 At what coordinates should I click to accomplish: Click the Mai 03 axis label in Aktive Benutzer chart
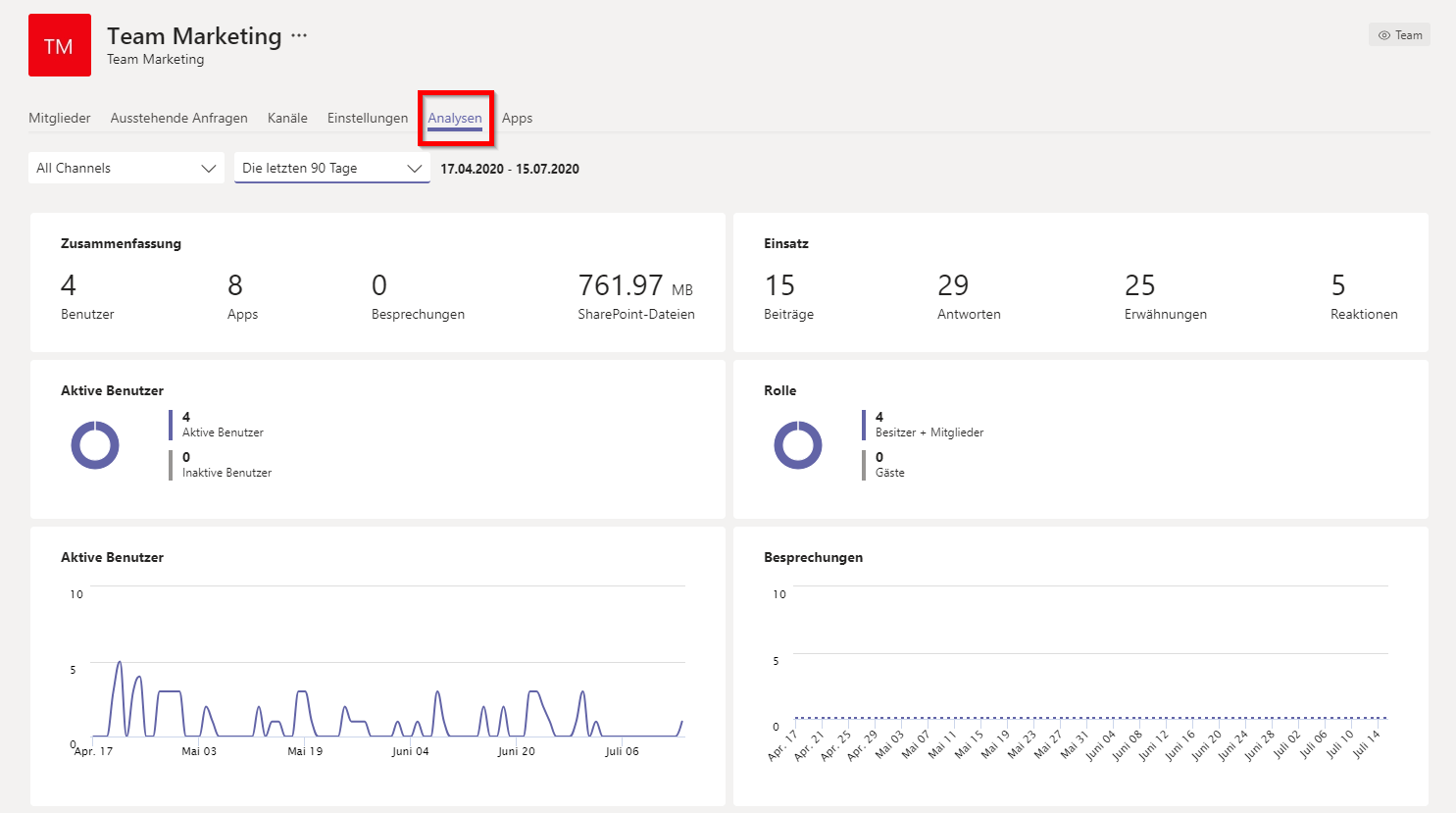[199, 751]
